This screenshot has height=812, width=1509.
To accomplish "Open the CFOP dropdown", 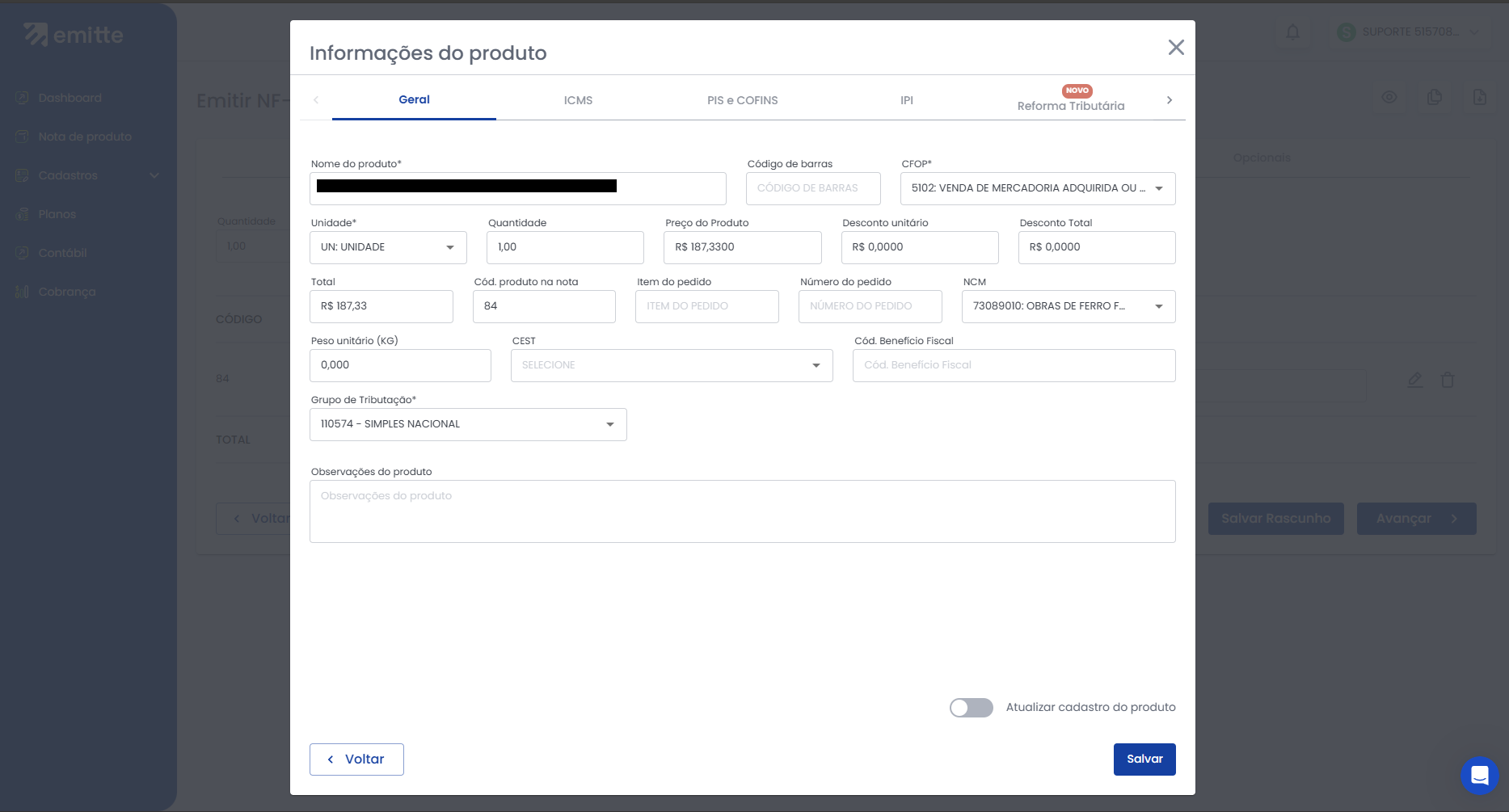I will coord(1037,188).
